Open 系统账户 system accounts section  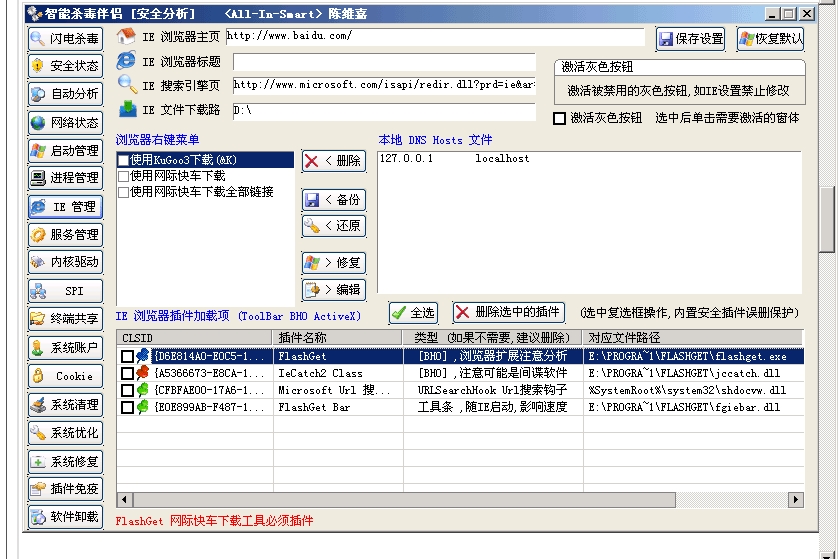[65, 348]
